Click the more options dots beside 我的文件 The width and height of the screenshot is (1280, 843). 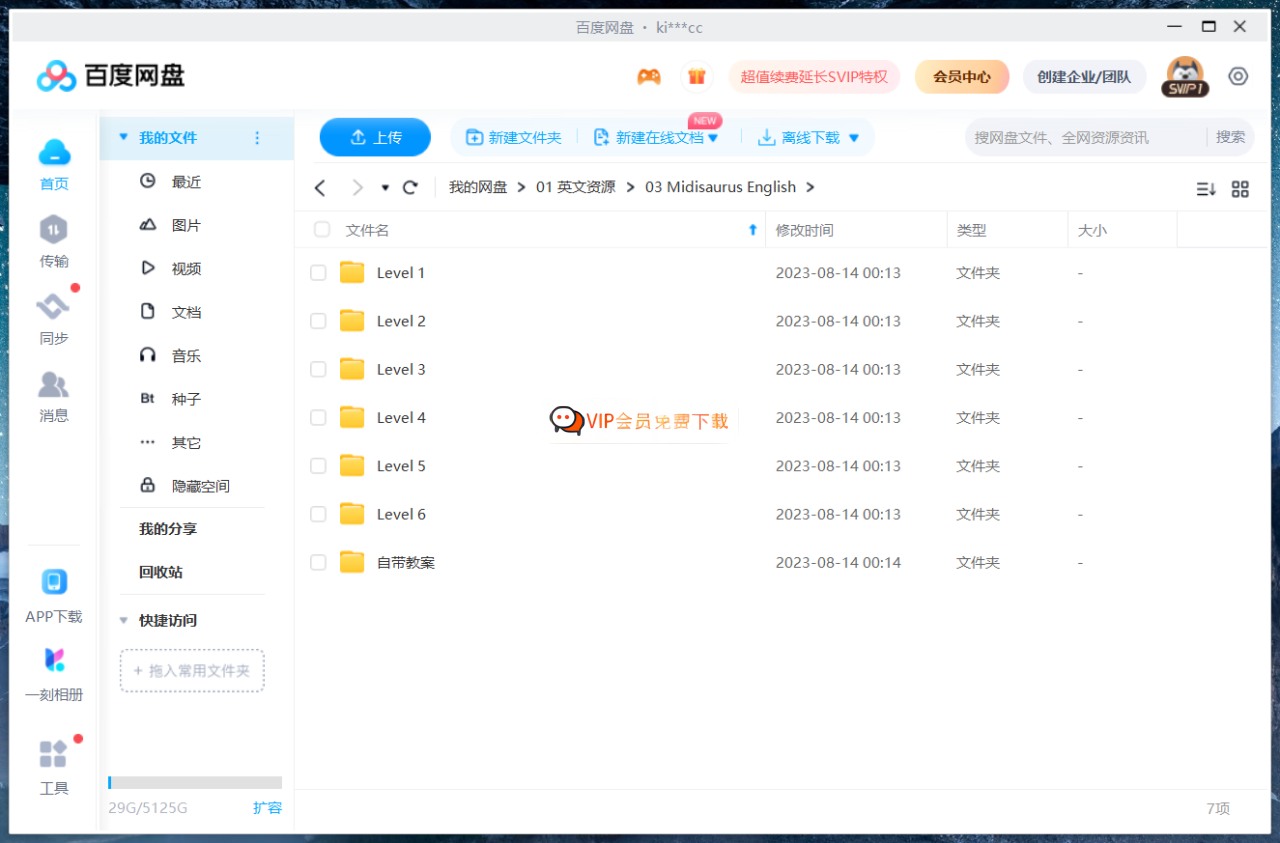click(x=257, y=138)
